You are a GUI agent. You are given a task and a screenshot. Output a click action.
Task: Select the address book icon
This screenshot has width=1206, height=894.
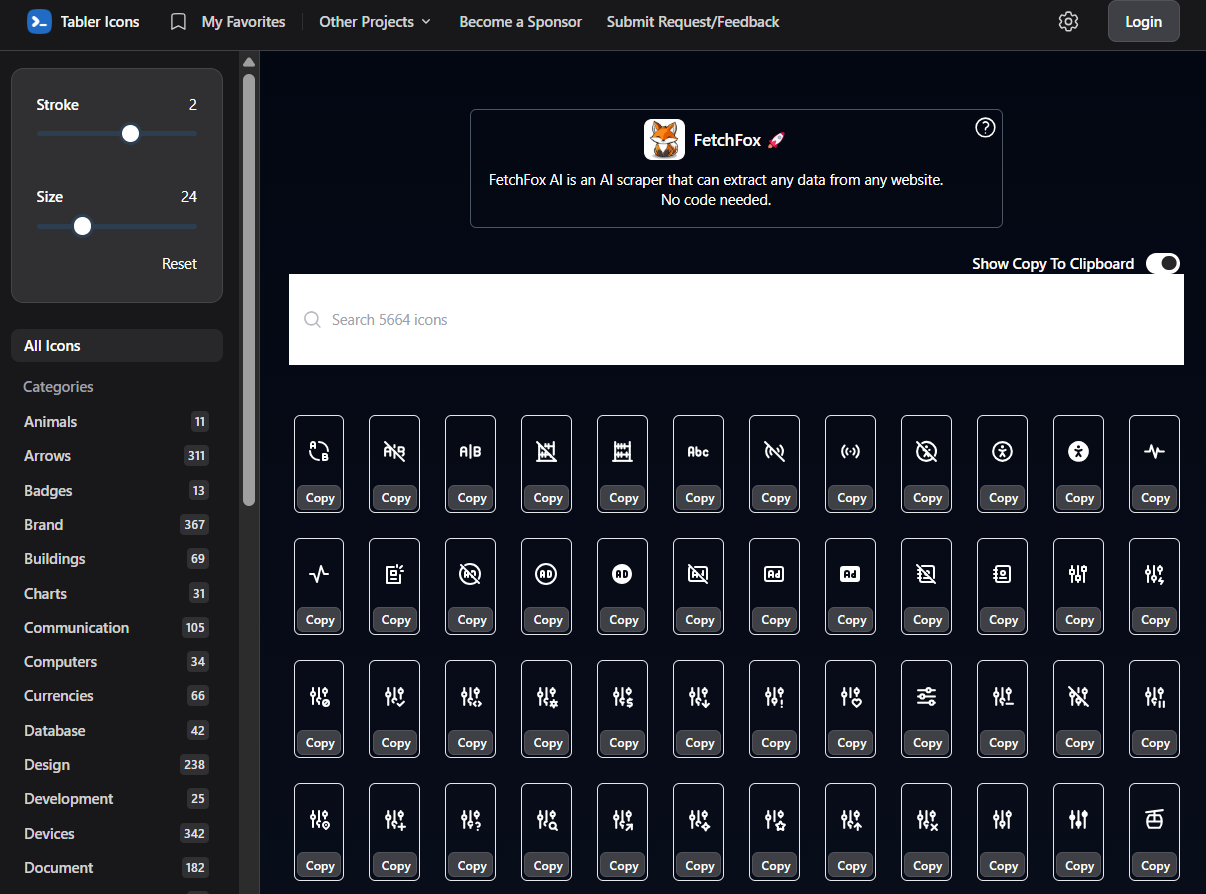[1003, 574]
